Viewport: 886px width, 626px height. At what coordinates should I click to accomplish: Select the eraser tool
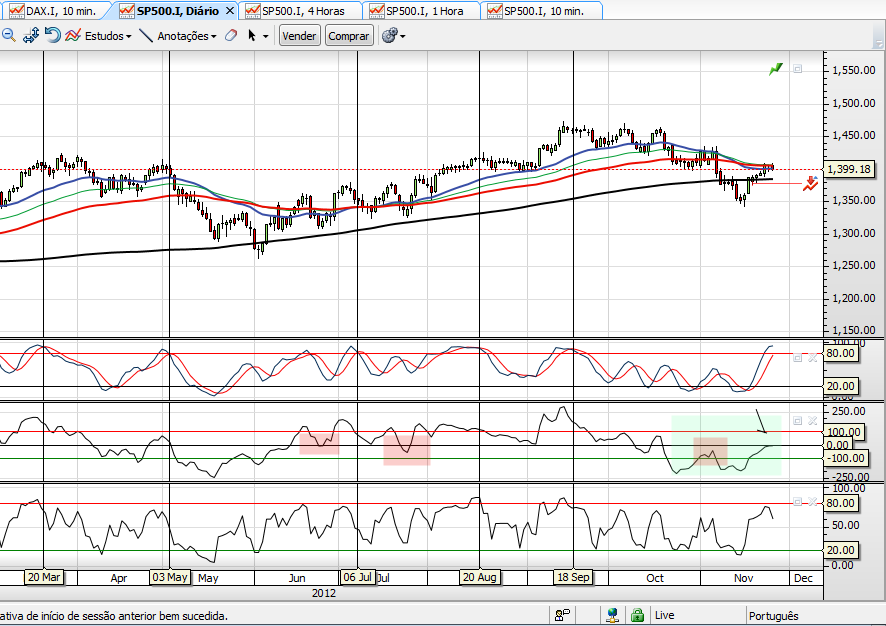coord(231,36)
